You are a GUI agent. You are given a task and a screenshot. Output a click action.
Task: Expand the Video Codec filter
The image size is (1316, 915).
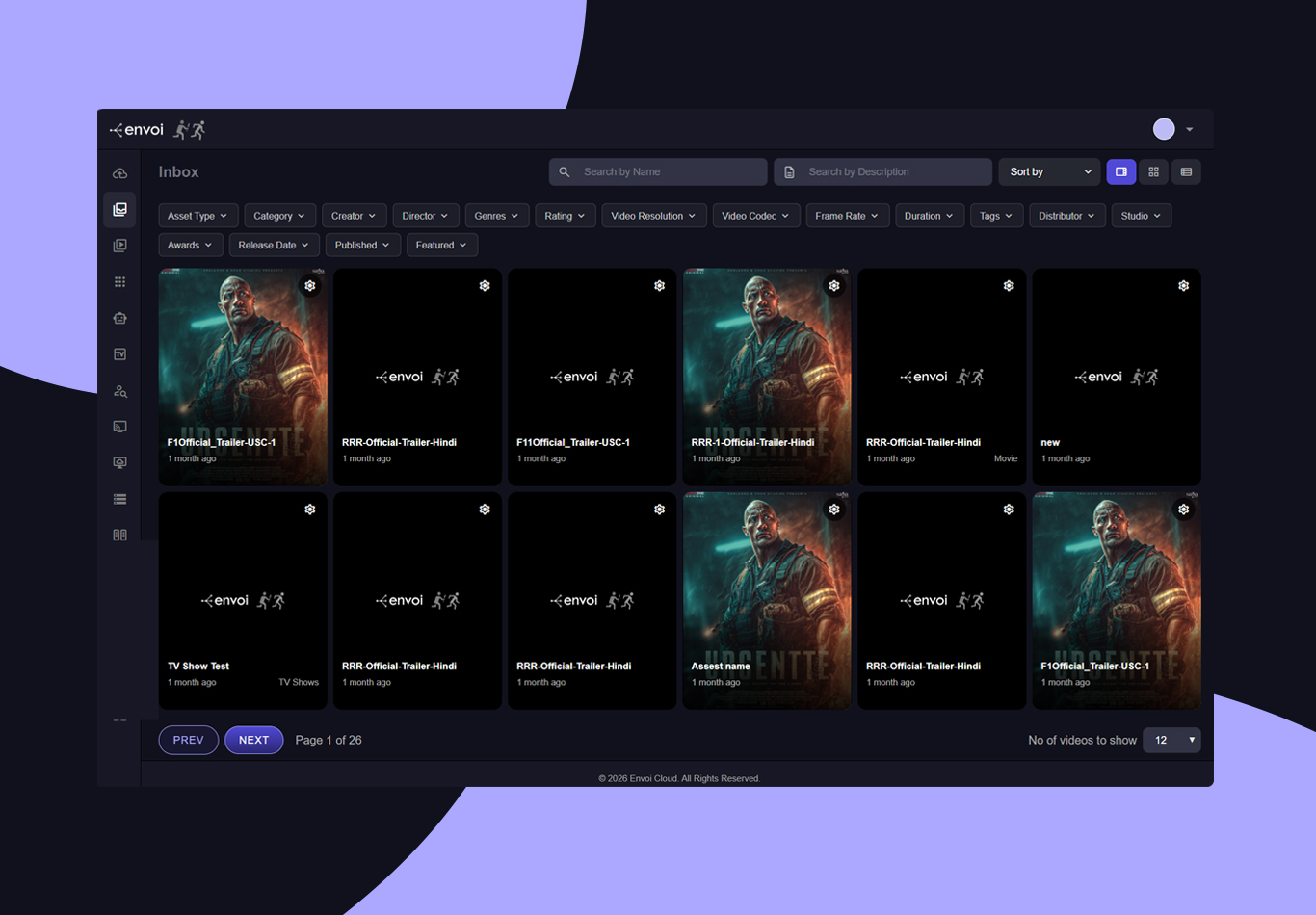click(x=755, y=216)
